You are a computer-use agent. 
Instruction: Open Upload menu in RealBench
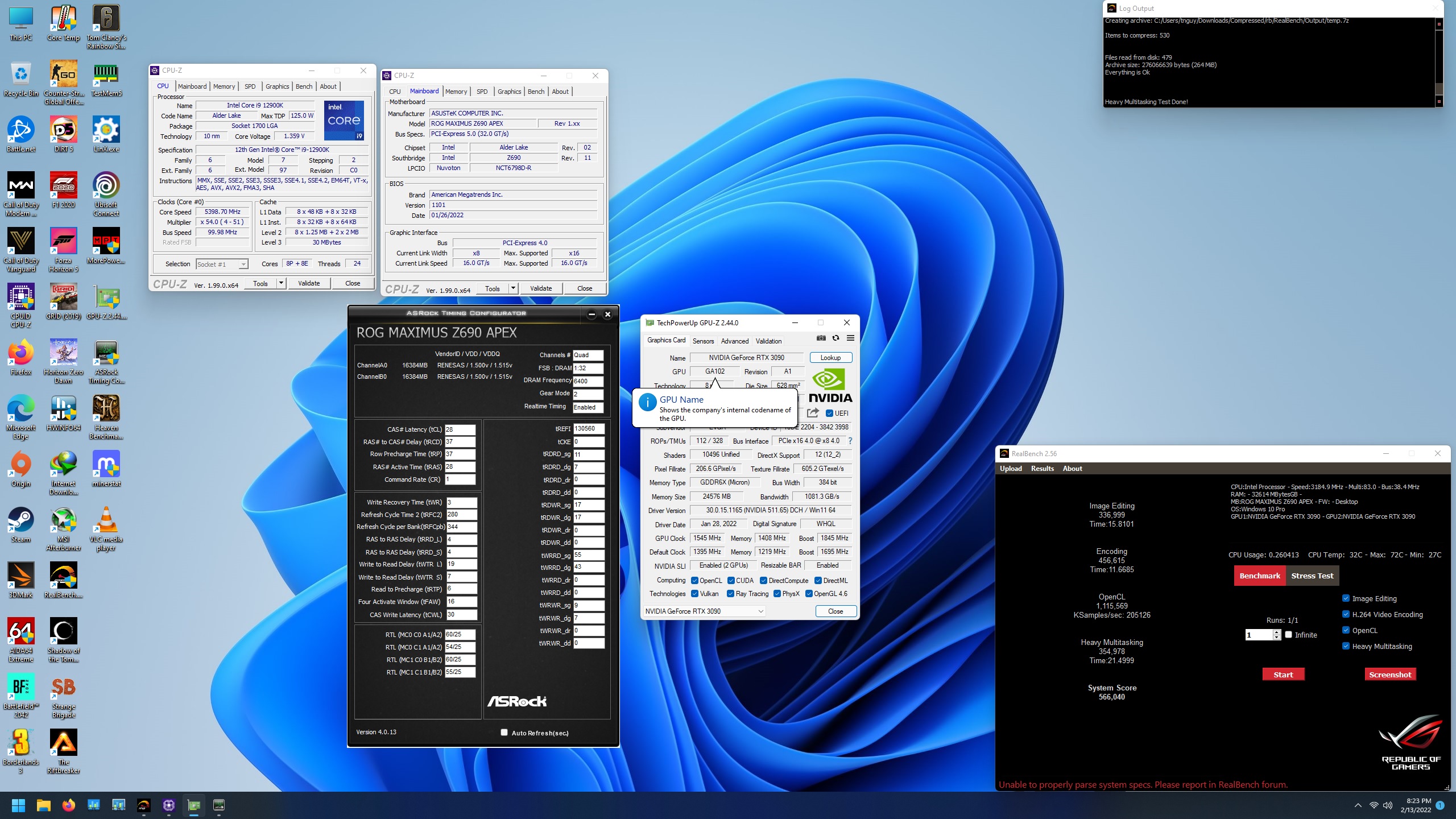click(1011, 469)
